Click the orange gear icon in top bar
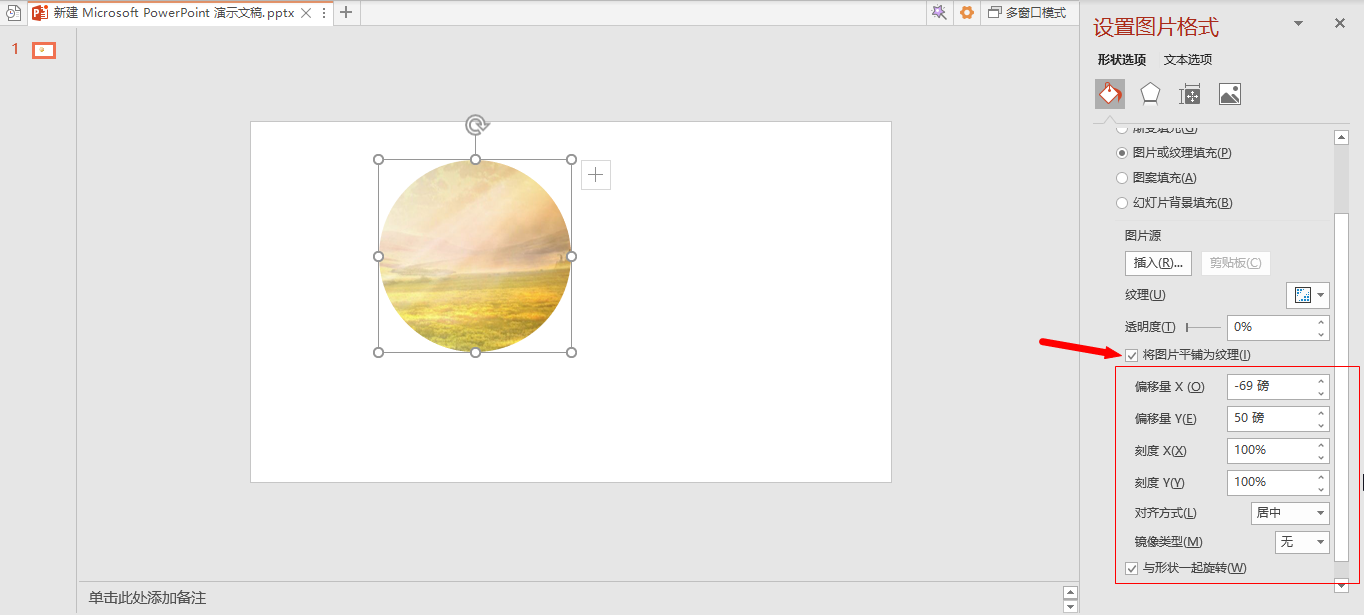 click(x=966, y=12)
